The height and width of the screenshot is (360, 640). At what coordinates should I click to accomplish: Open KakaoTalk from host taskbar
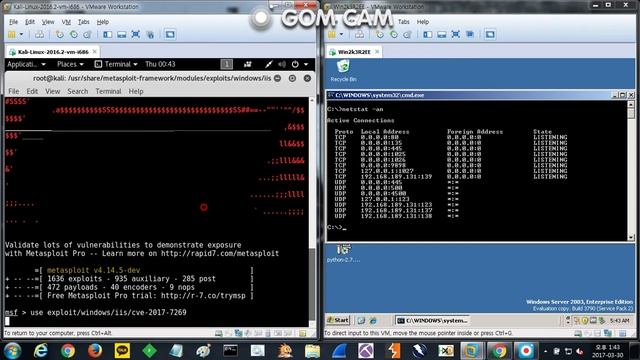pyautogui.click(x=122, y=351)
